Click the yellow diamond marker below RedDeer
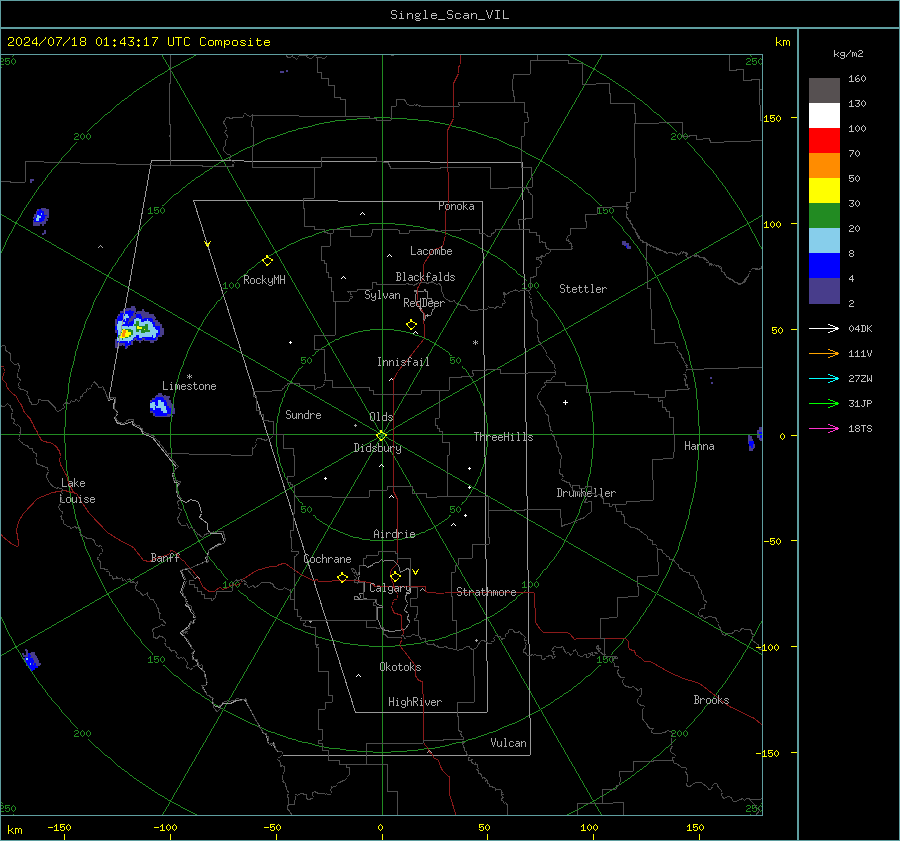900x841 pixels. 412,325
